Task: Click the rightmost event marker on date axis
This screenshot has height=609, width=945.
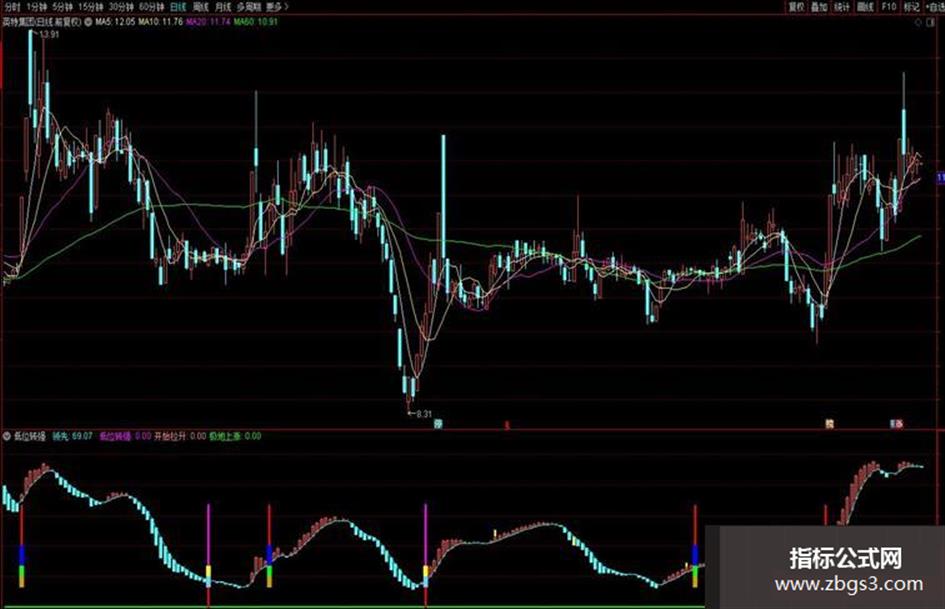Action: pos(898,424)
